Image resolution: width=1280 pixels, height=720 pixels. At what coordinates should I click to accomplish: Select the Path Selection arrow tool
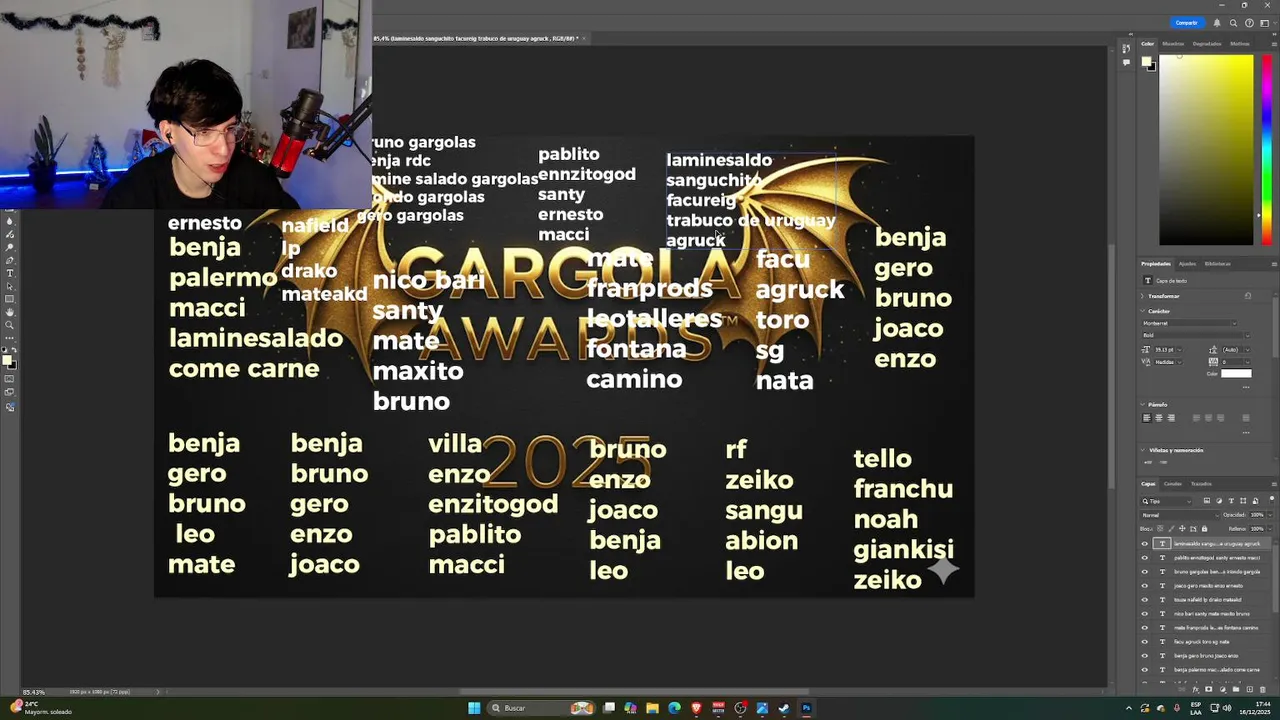pyautogui.click(x=10, y=286)
